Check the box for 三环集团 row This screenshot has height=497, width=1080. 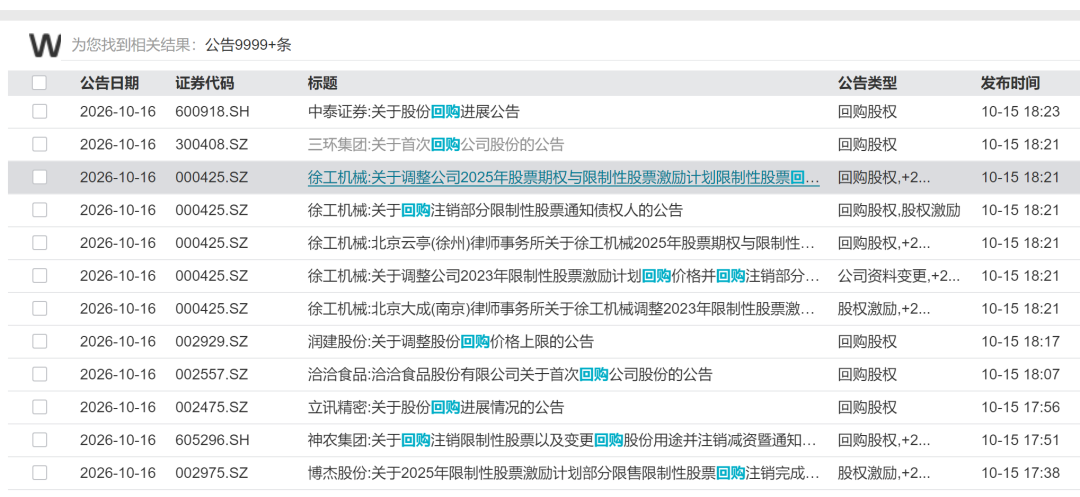click(x=39, y=145)
